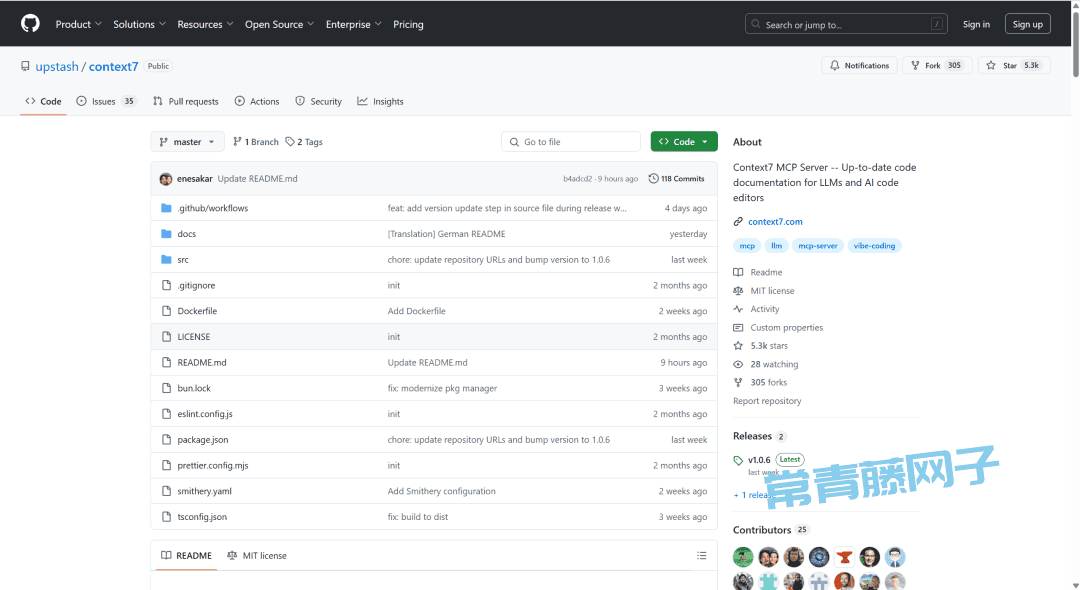Switch to the Issues tab
The image size is (1080, 590).
106,101
